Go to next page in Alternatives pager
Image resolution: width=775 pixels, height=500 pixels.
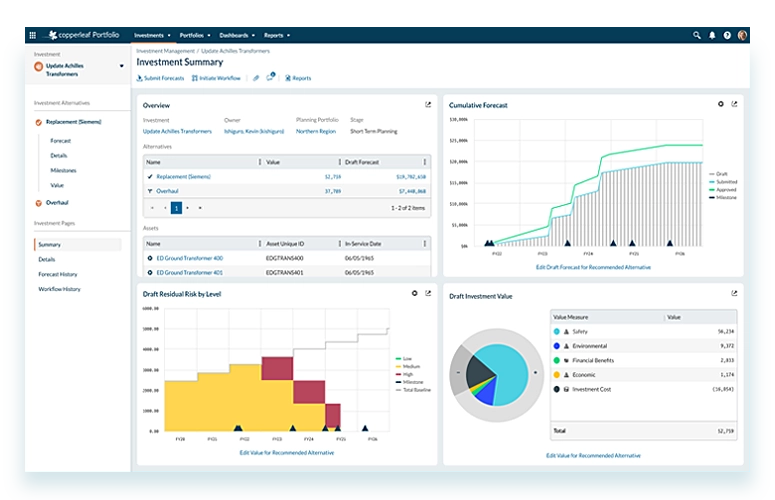[187, 208]
